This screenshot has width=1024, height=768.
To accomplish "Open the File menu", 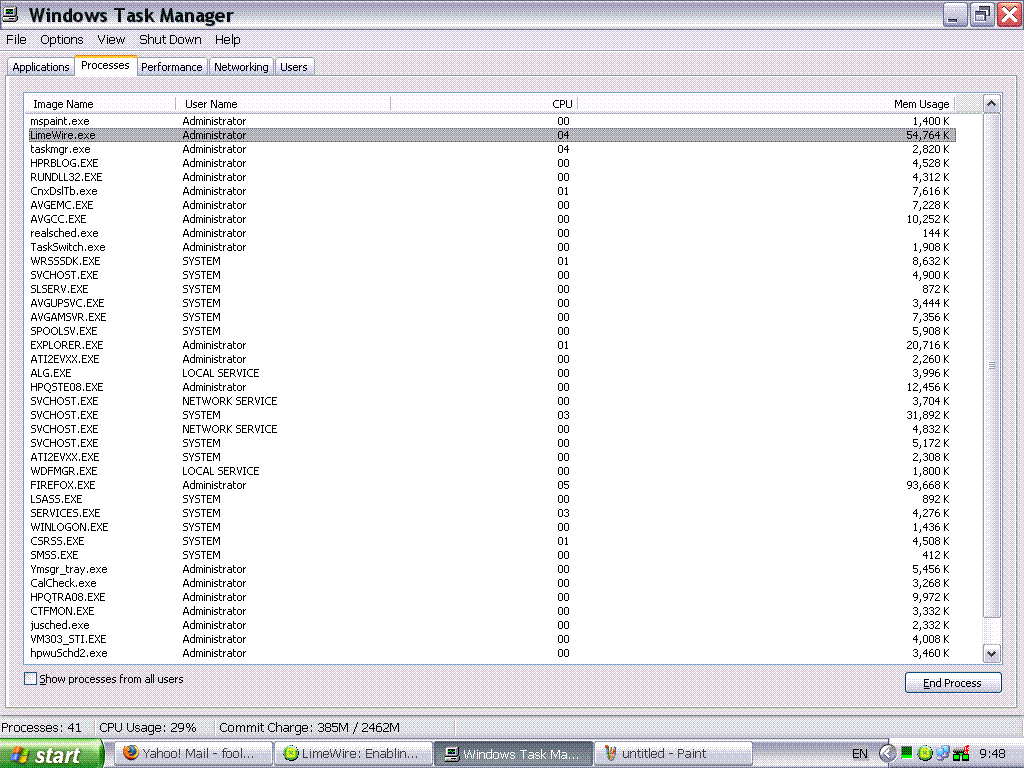I will [16, 39].
